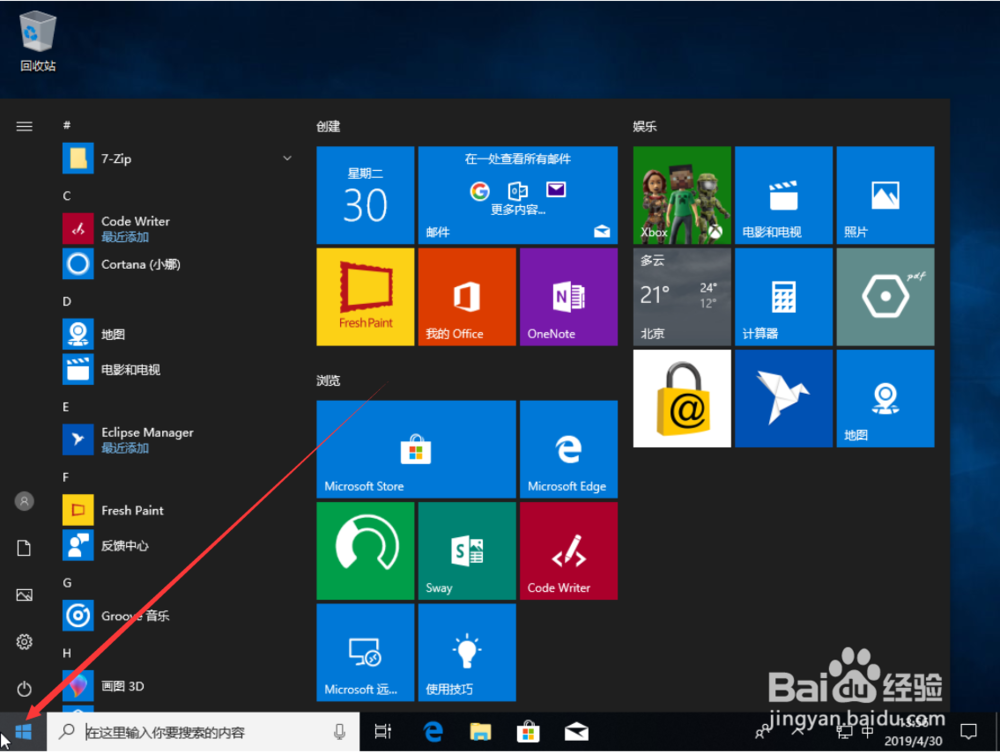This screenshot has width=1000, height=753.
Task: Open the 计算器 (Calculator) tile
Action: pyautogui.click(x=783, y=296)
